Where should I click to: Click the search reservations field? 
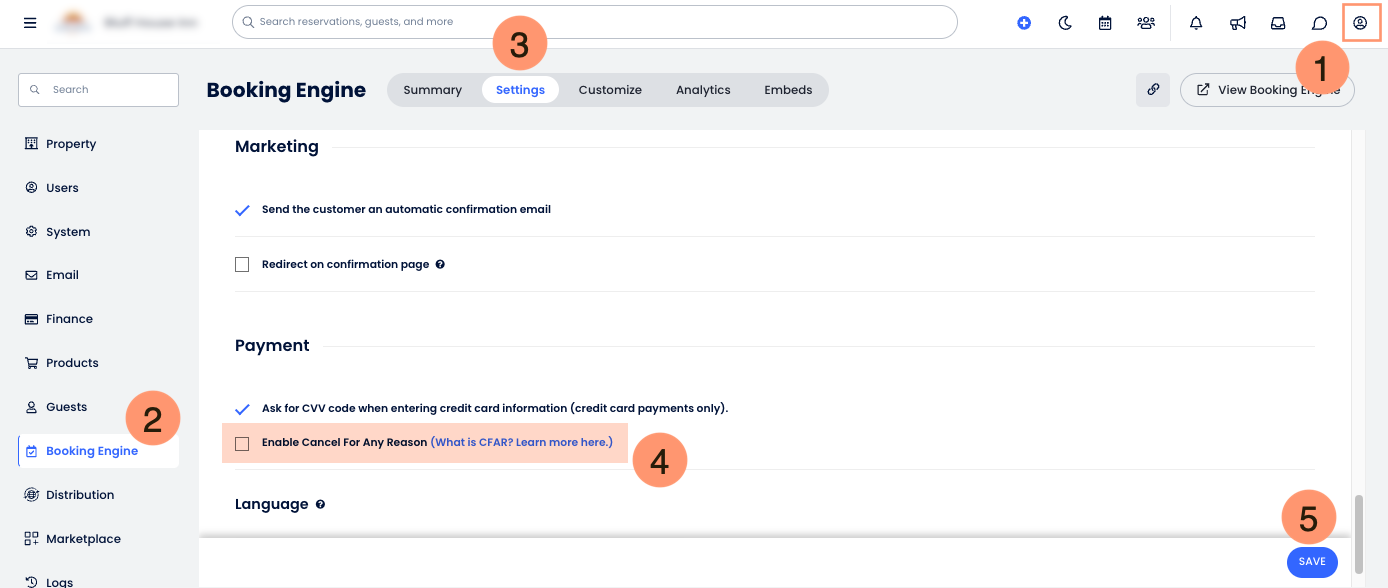tap(593, 21)
